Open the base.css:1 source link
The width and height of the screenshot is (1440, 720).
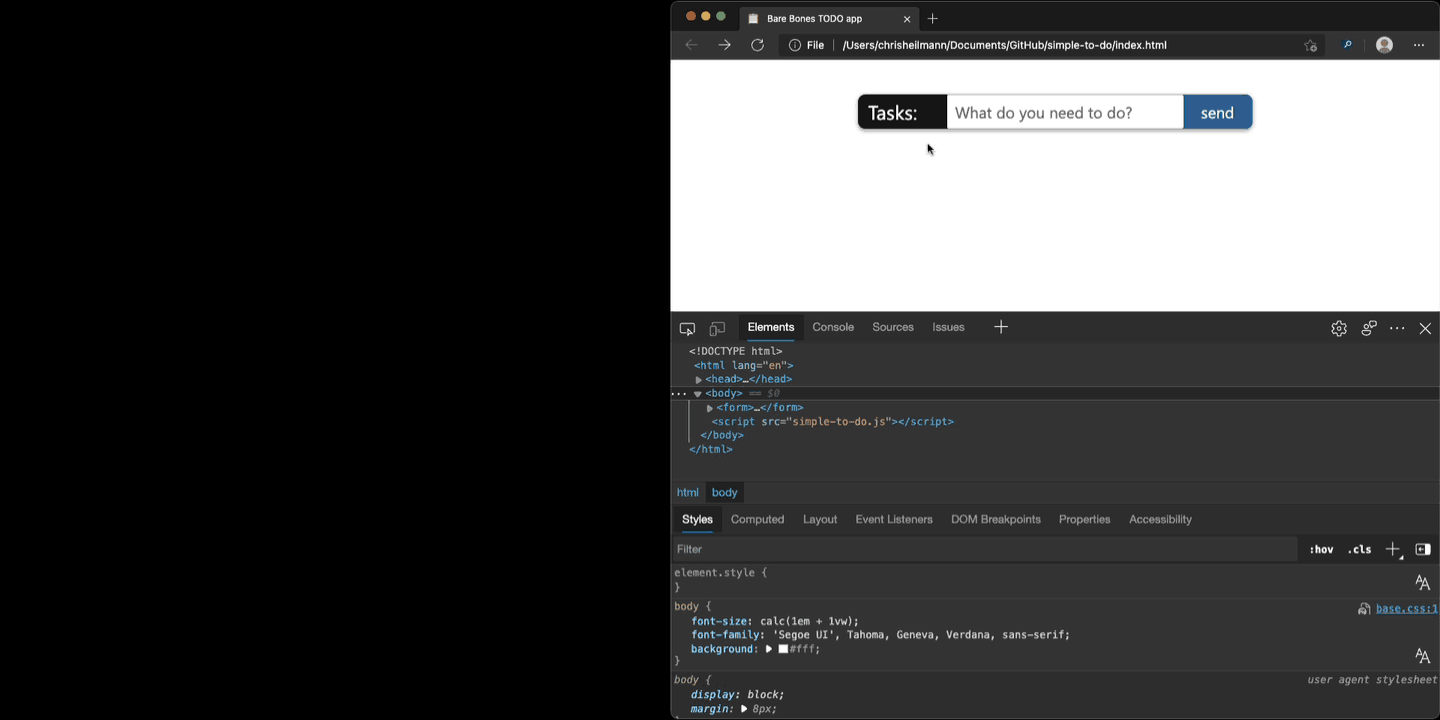click(x=1406, y=608)
